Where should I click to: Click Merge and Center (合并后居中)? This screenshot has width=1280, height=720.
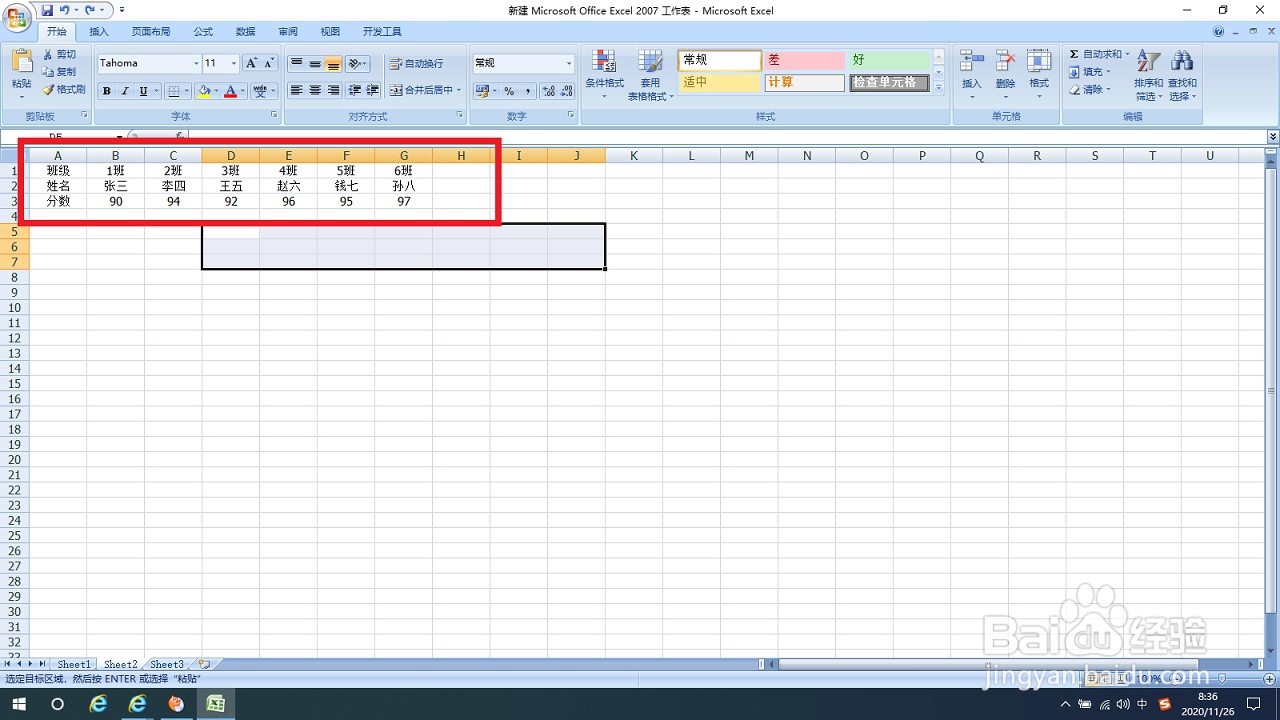pyautogui.click(x=424, y=90)
